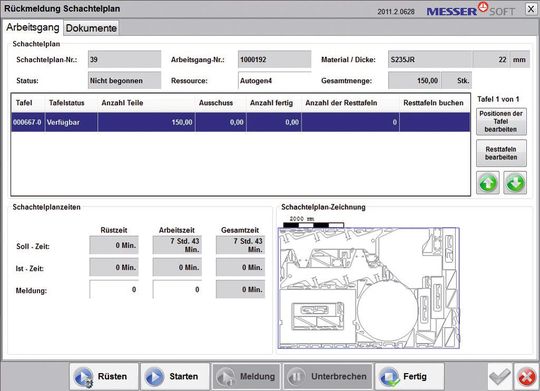This screenshot has width=540, height=391.
Task: Select the Arbeitsgang tab
Action: pos(33,27)
